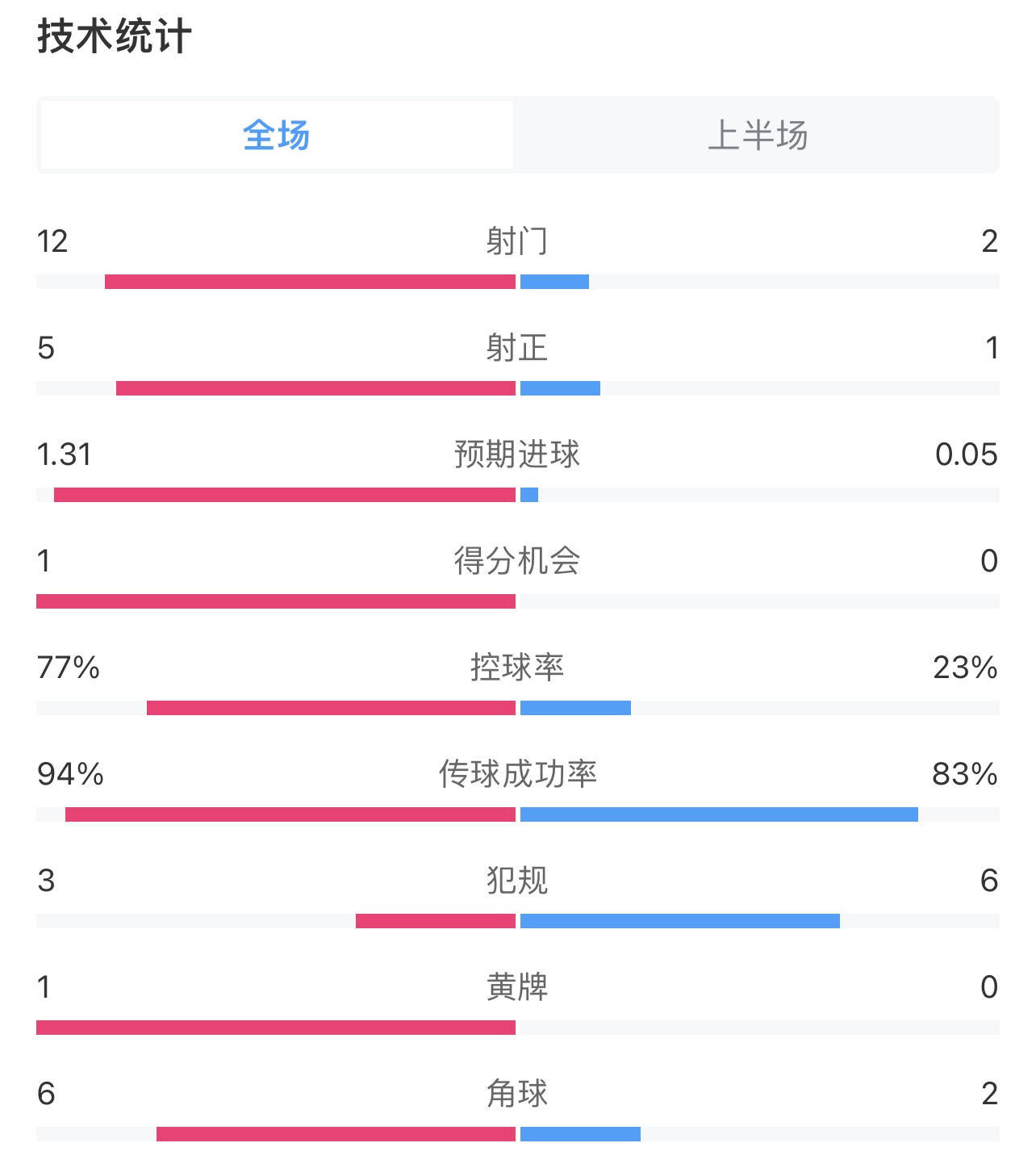The height and width of the screenshot is (1168, 1036).
Task: Select the 犯规 stat label
Action: (x=517, y=881)
